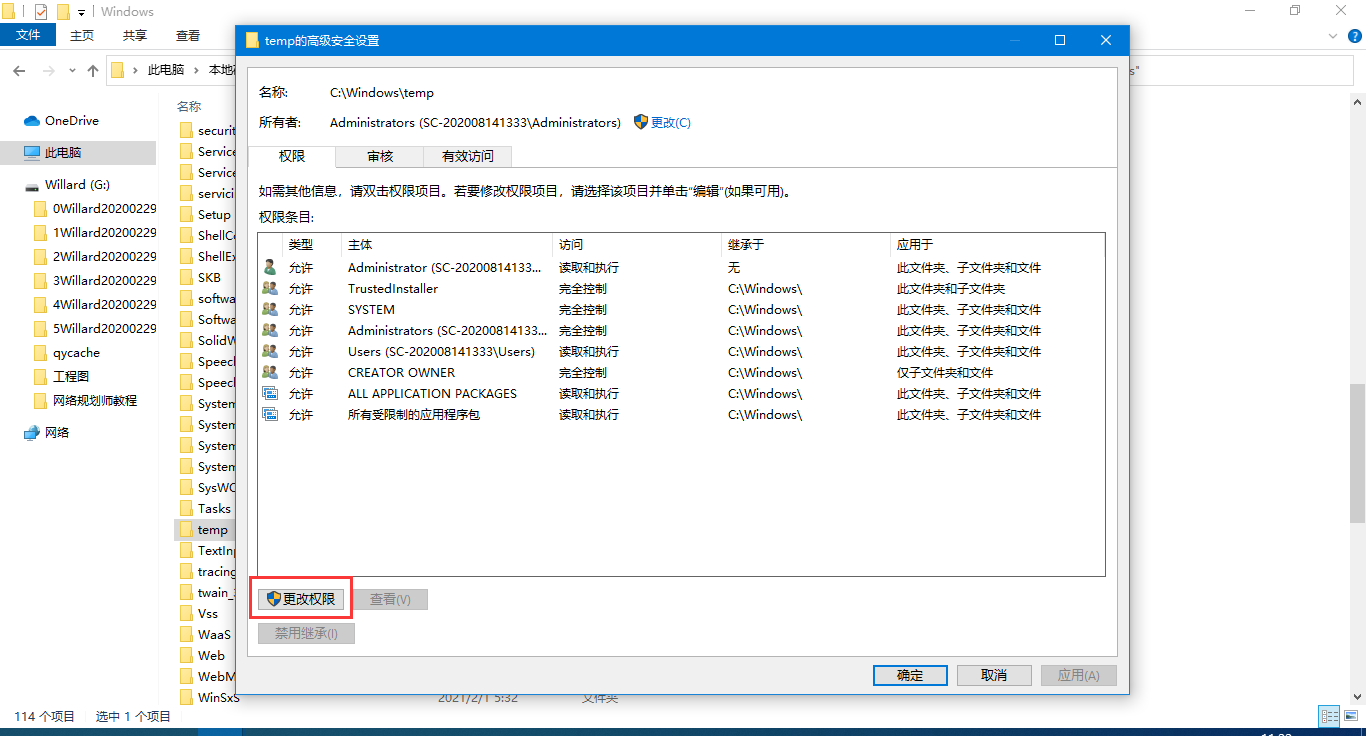Click the up arrow to go to parent folder
1366x736 pixels.
93,71
